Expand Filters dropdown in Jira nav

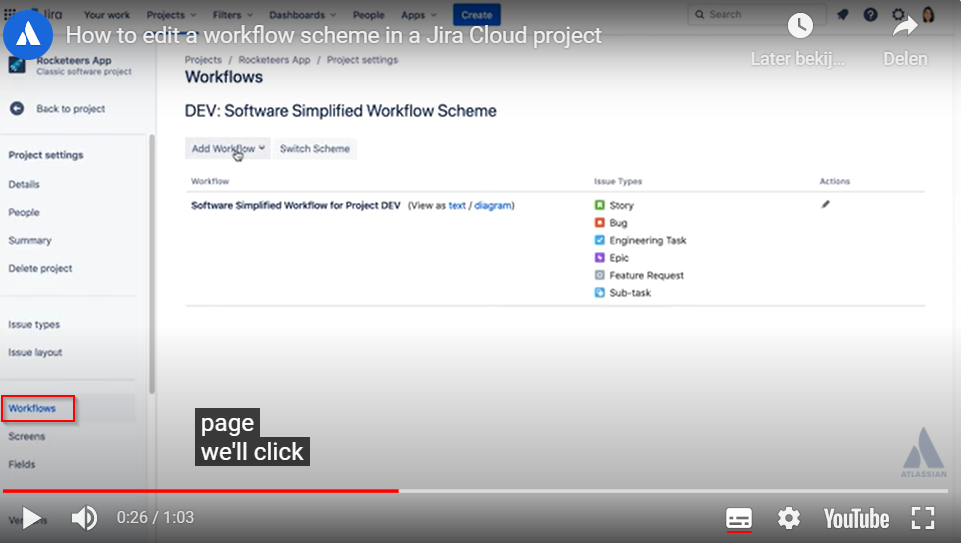tap(232, 15)
